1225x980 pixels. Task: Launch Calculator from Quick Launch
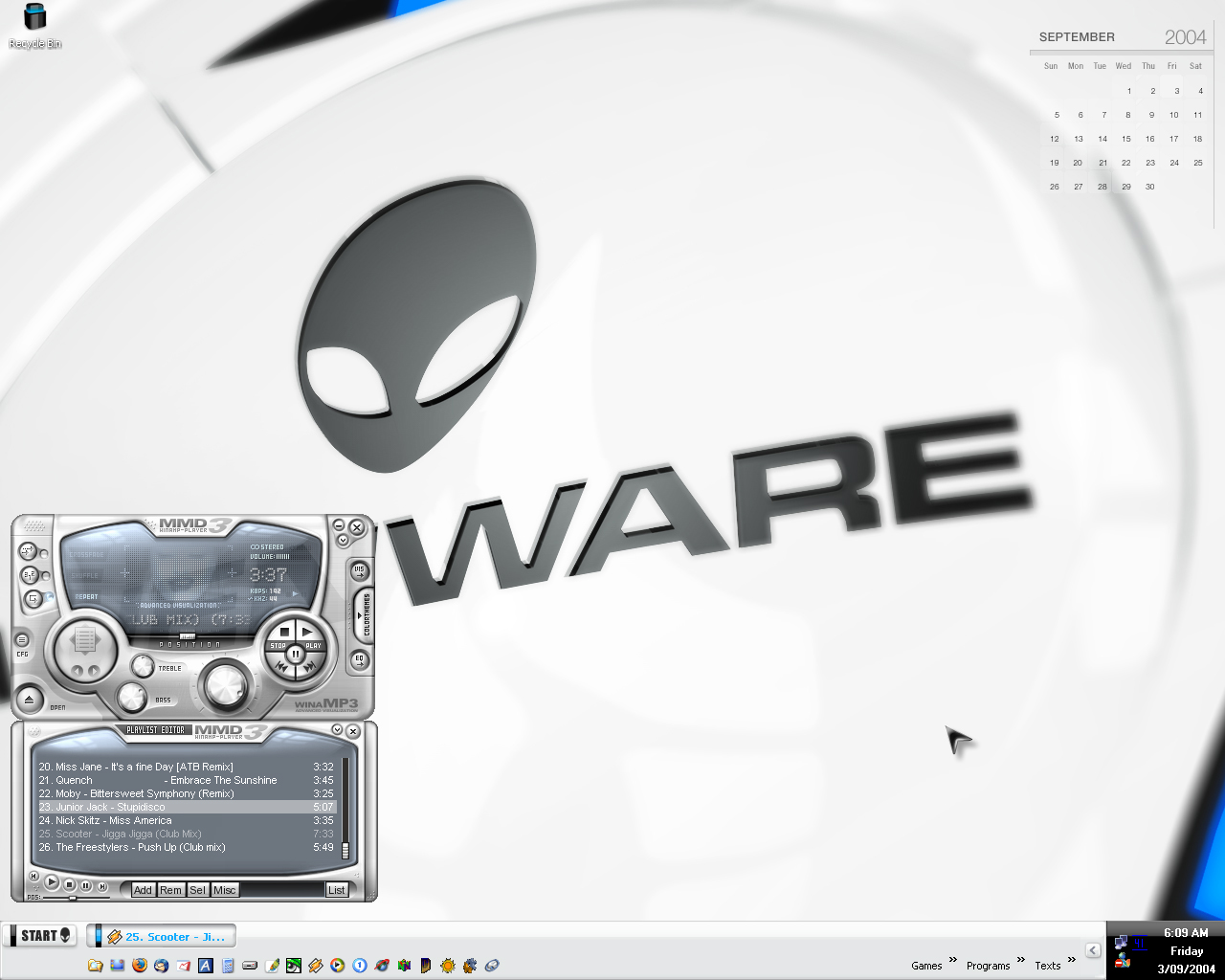pos(228,966)
